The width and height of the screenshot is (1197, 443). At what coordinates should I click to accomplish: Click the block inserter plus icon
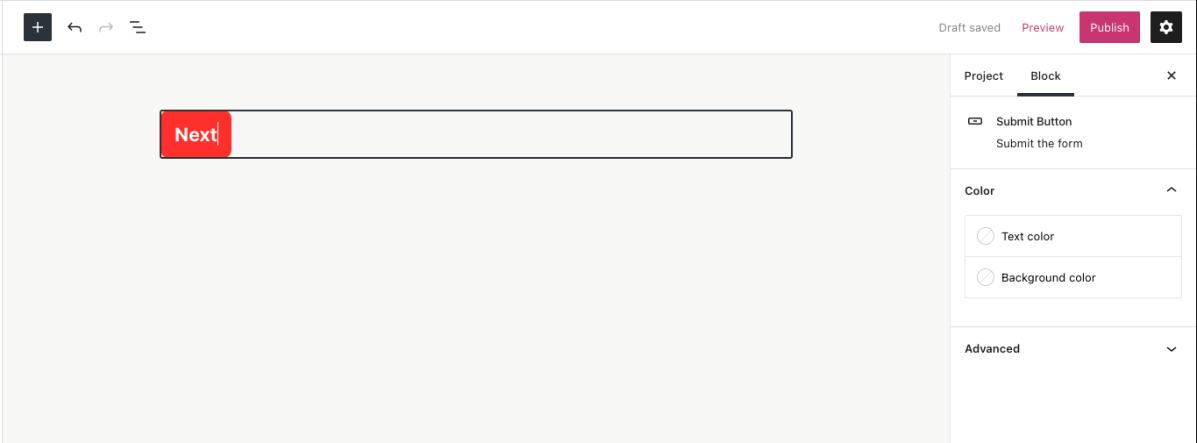point(37,27)
